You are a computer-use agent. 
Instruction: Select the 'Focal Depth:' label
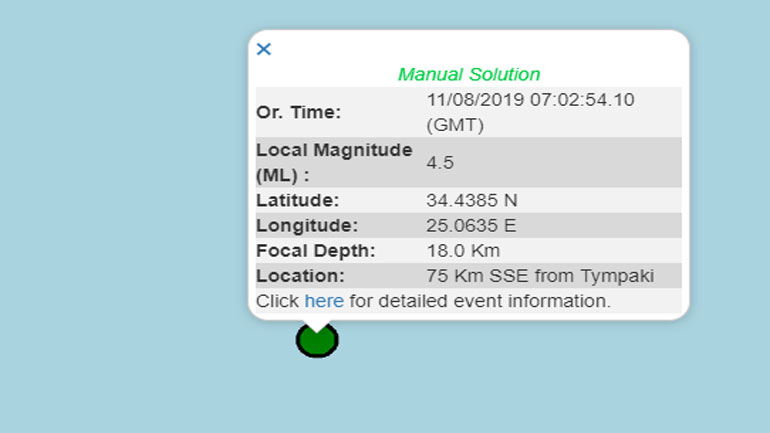click(315, 250)
